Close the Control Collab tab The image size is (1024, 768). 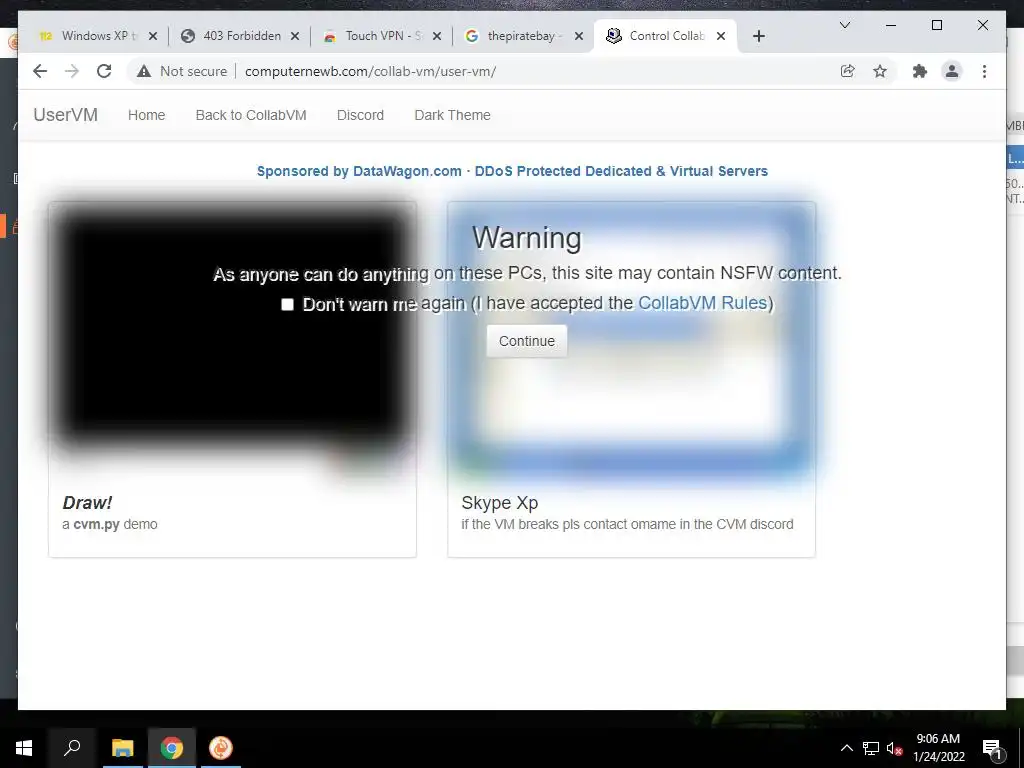pyautogui.click(x=721, y=37)
